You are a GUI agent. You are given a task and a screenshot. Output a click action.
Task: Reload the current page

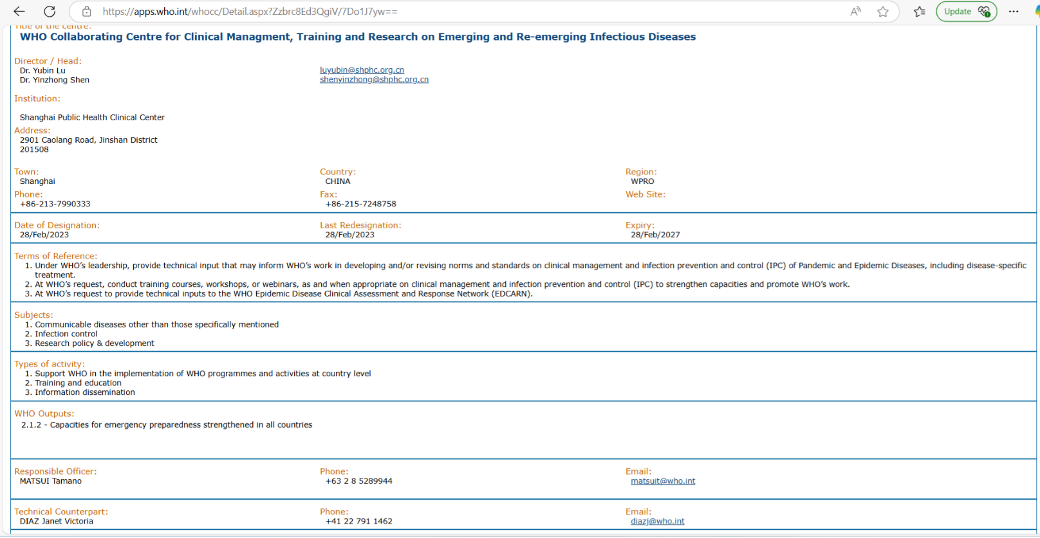click(49, 11)
